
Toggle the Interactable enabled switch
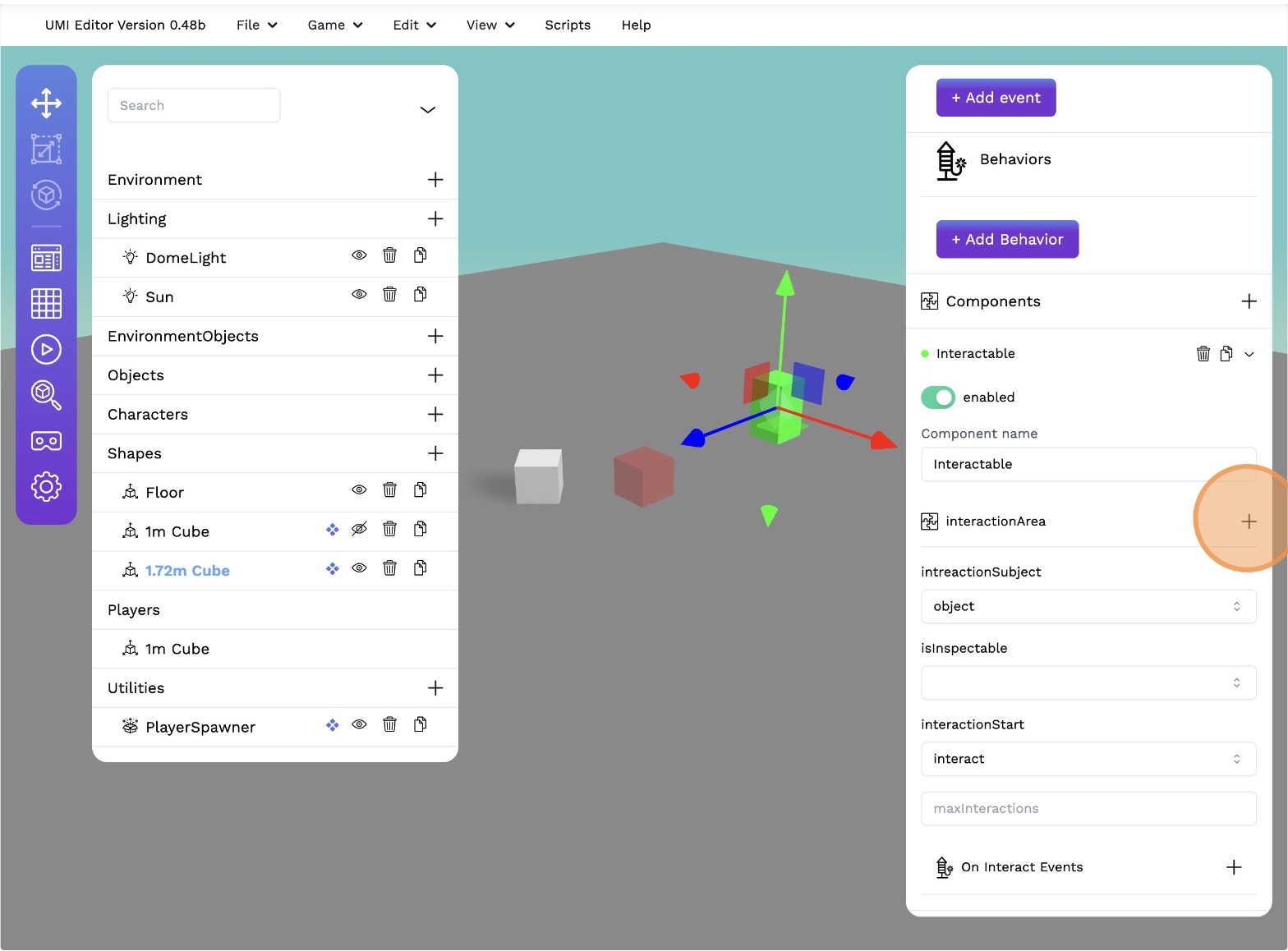(x=937, y=397)
